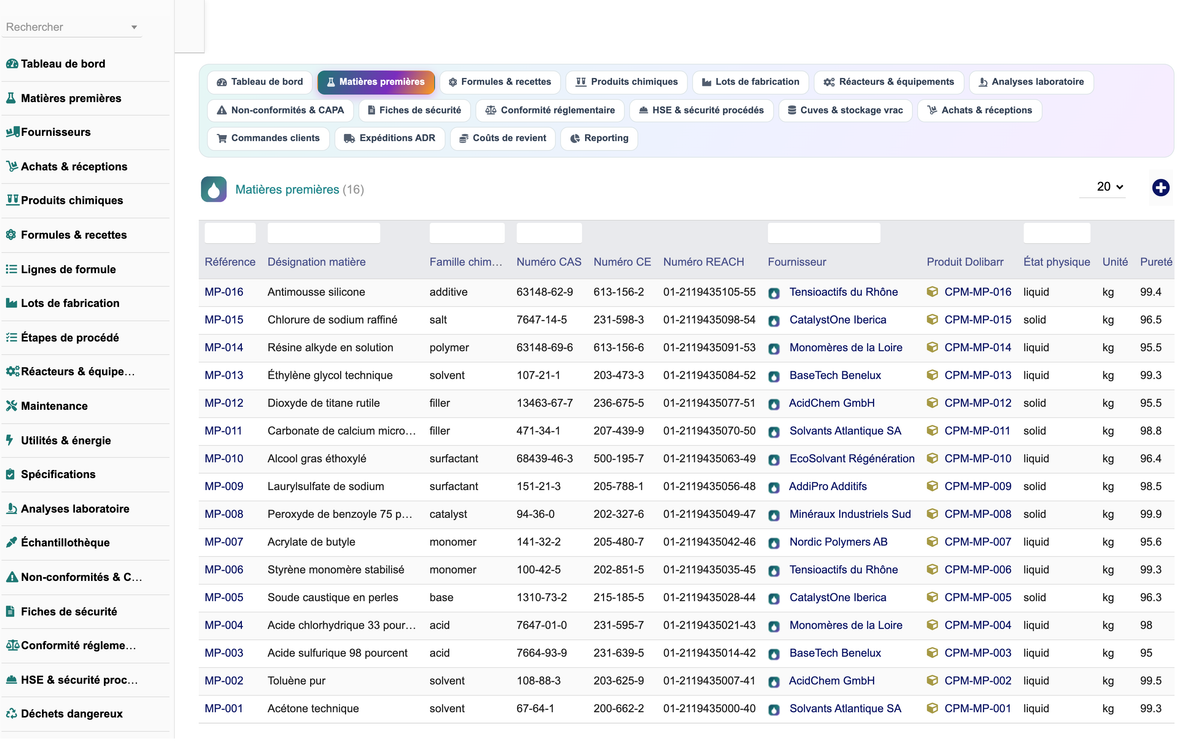The width and height of the screenshot is (1200, 743).
Task: Click the supplier icon beside Tensioactifs du Rhône in MP-016 row
Action: 774,293
